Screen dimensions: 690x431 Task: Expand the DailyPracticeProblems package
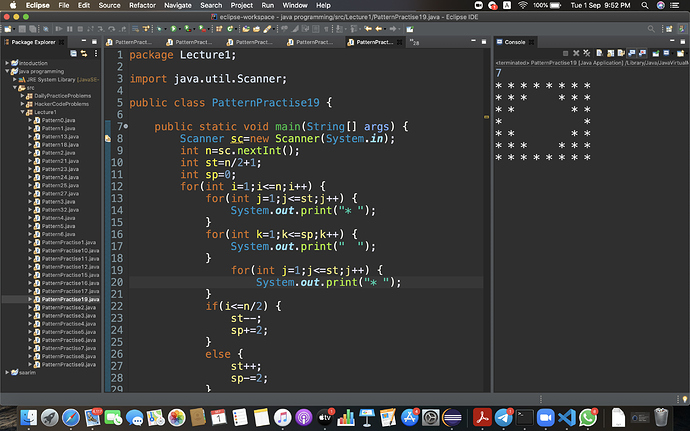click(24, 96)
